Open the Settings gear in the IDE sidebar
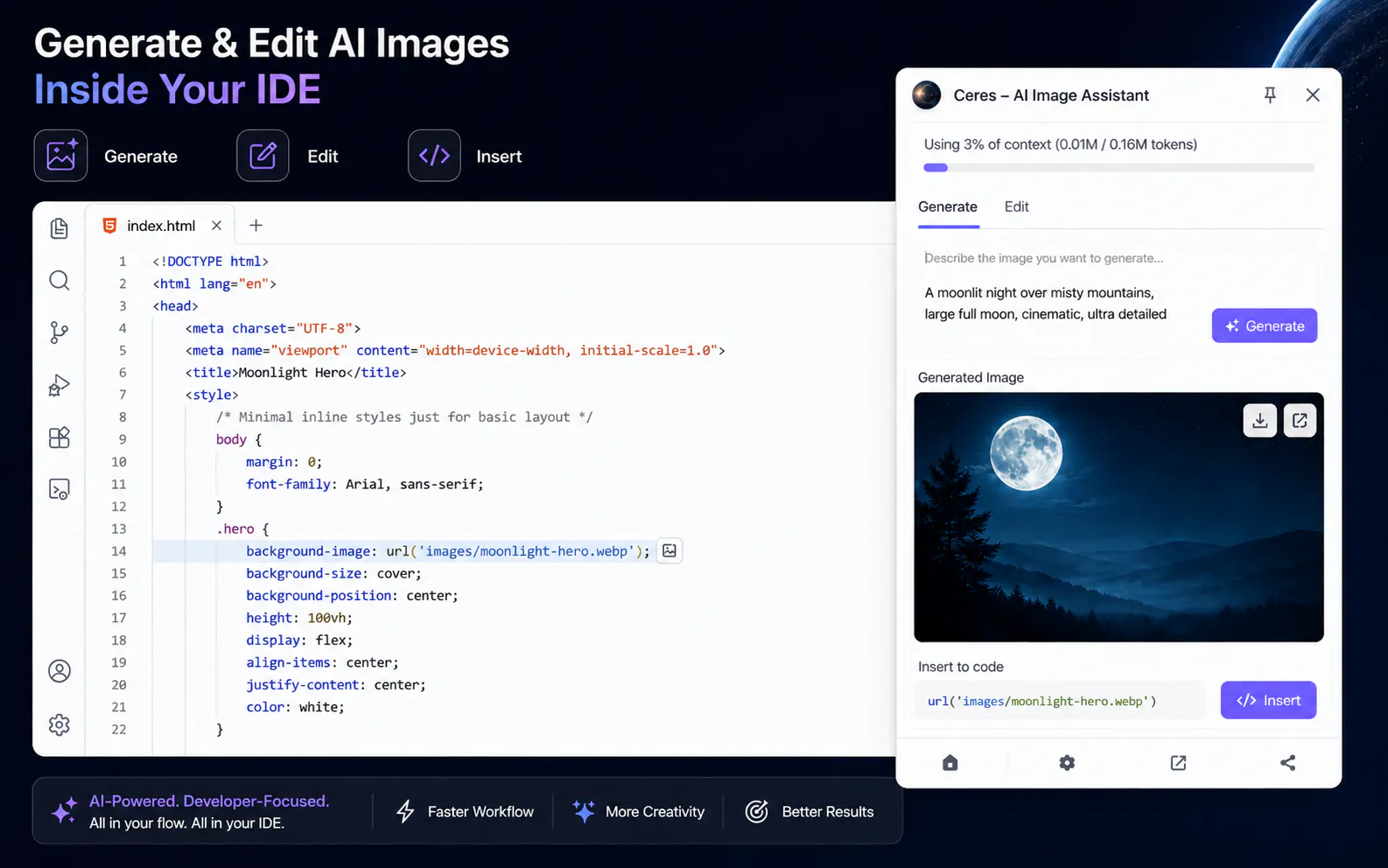 coord(60,724)
